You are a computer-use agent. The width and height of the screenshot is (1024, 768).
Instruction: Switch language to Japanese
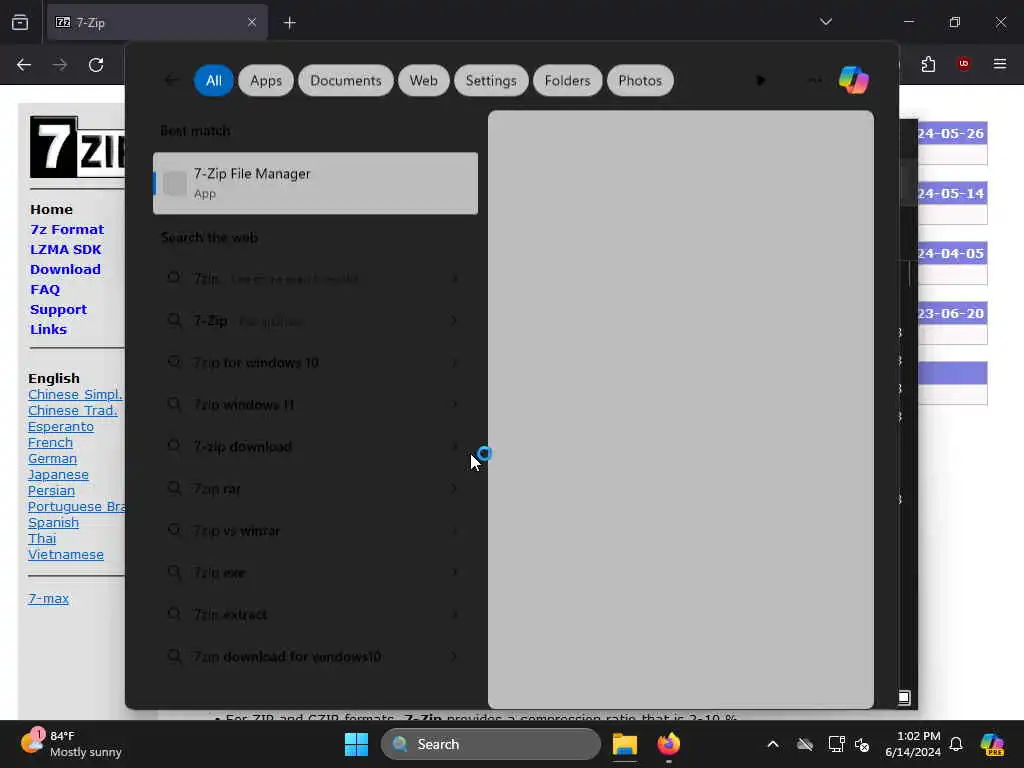[58, 475]
